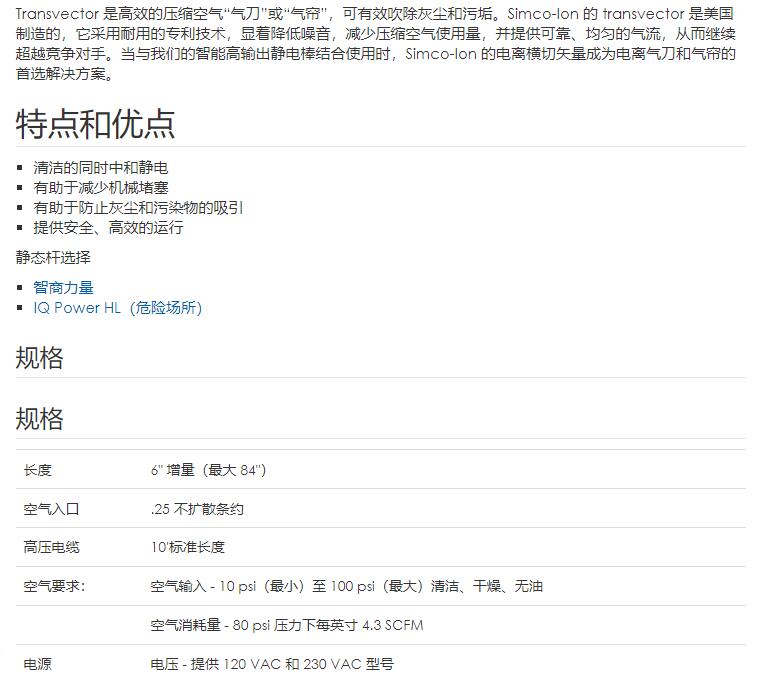Open the 智商力量 link
Screen dimensions: 780x684
tap(63, 288)
